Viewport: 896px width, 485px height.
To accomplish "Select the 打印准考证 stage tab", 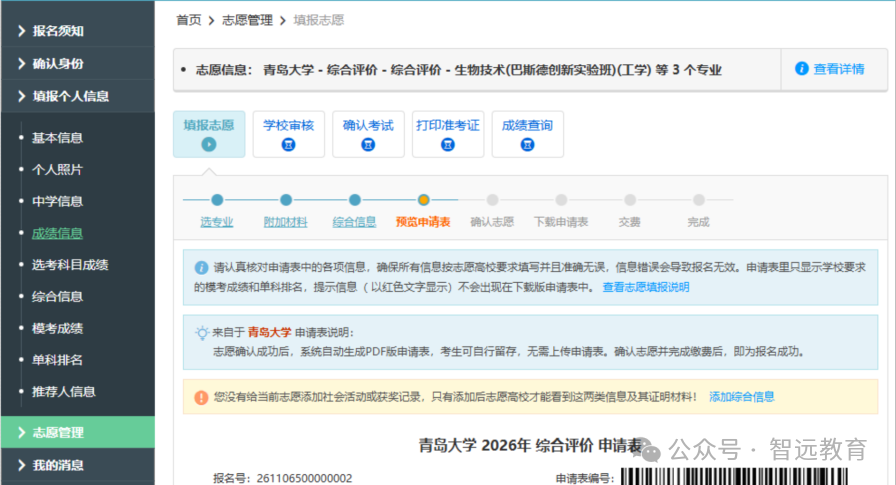I will click(x=448, y=134).
